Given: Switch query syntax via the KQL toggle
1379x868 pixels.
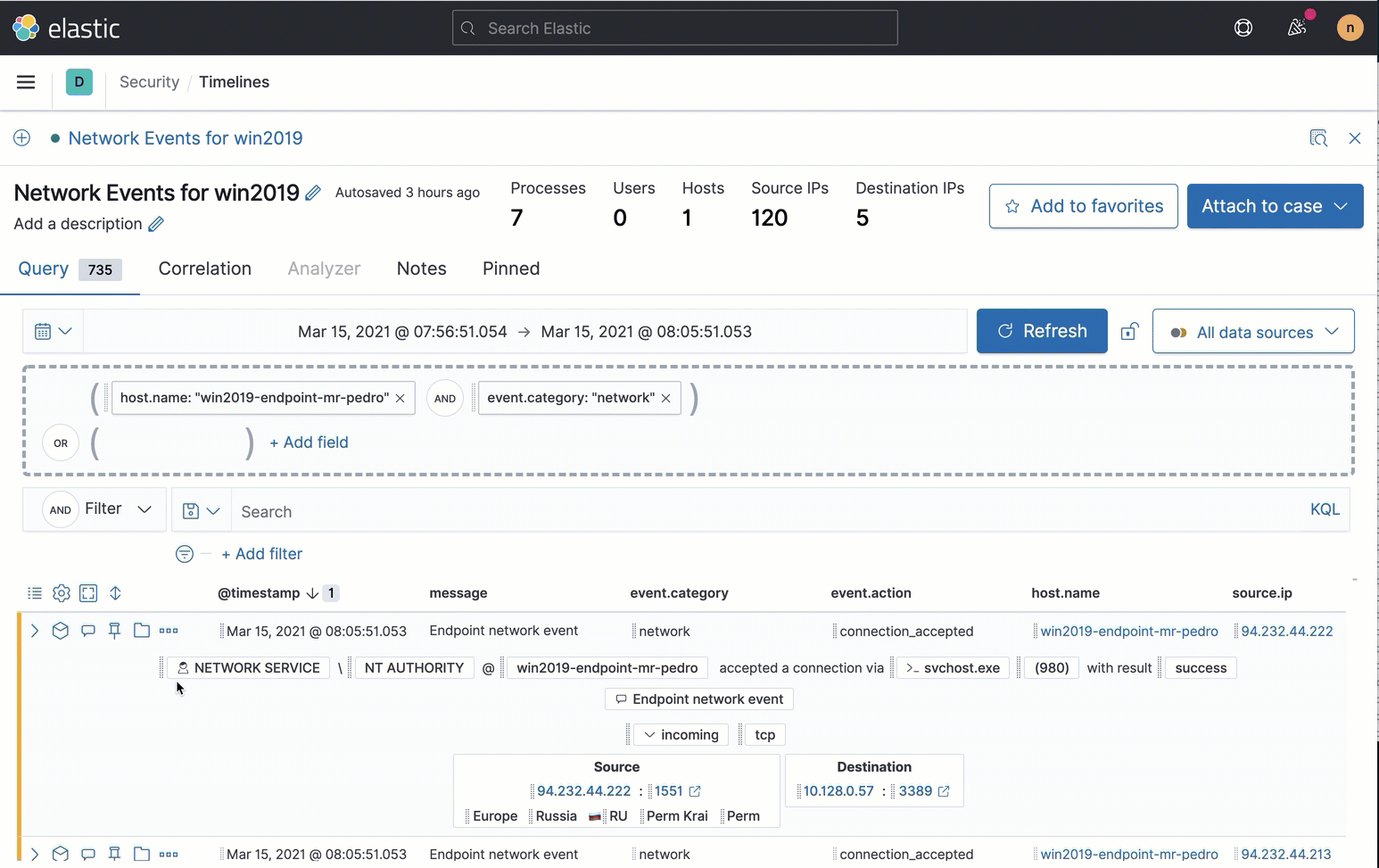Looking at the screenshot, I should [1325, 508].
